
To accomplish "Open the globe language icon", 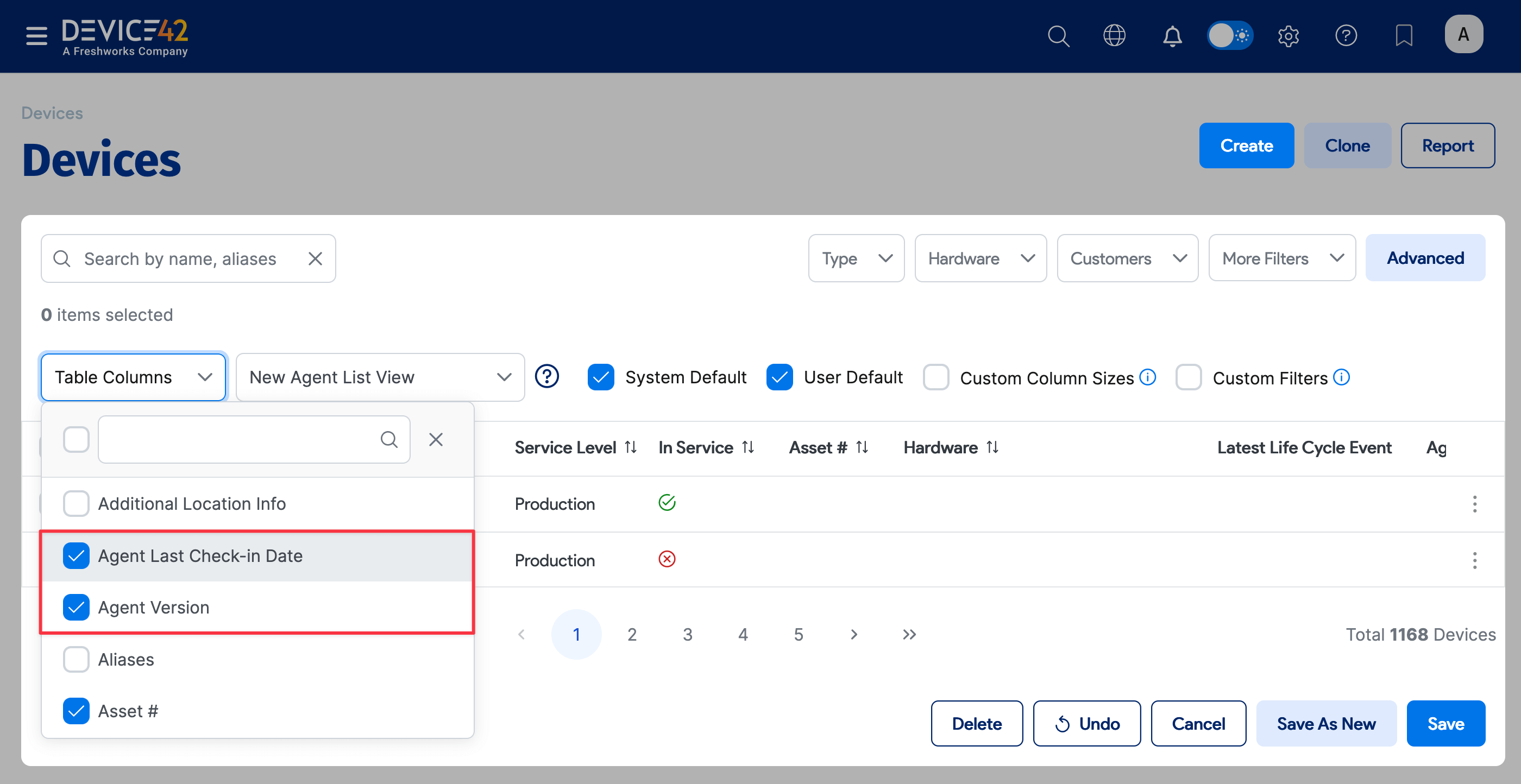I will coord(1114,36).
